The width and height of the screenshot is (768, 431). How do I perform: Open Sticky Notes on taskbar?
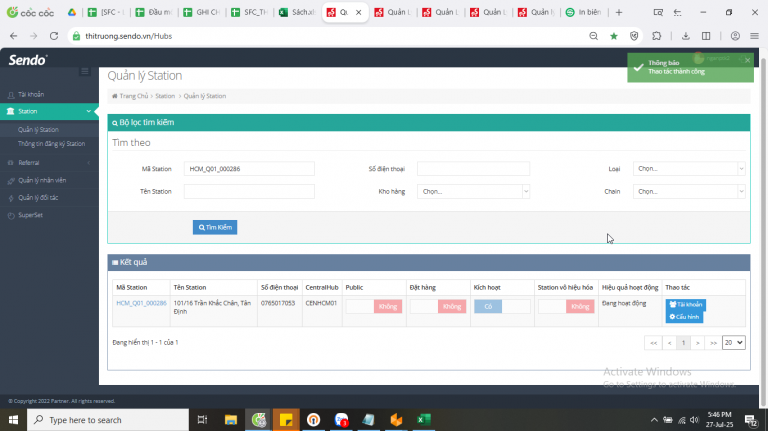pyautogui.click(x=286, y=420)
